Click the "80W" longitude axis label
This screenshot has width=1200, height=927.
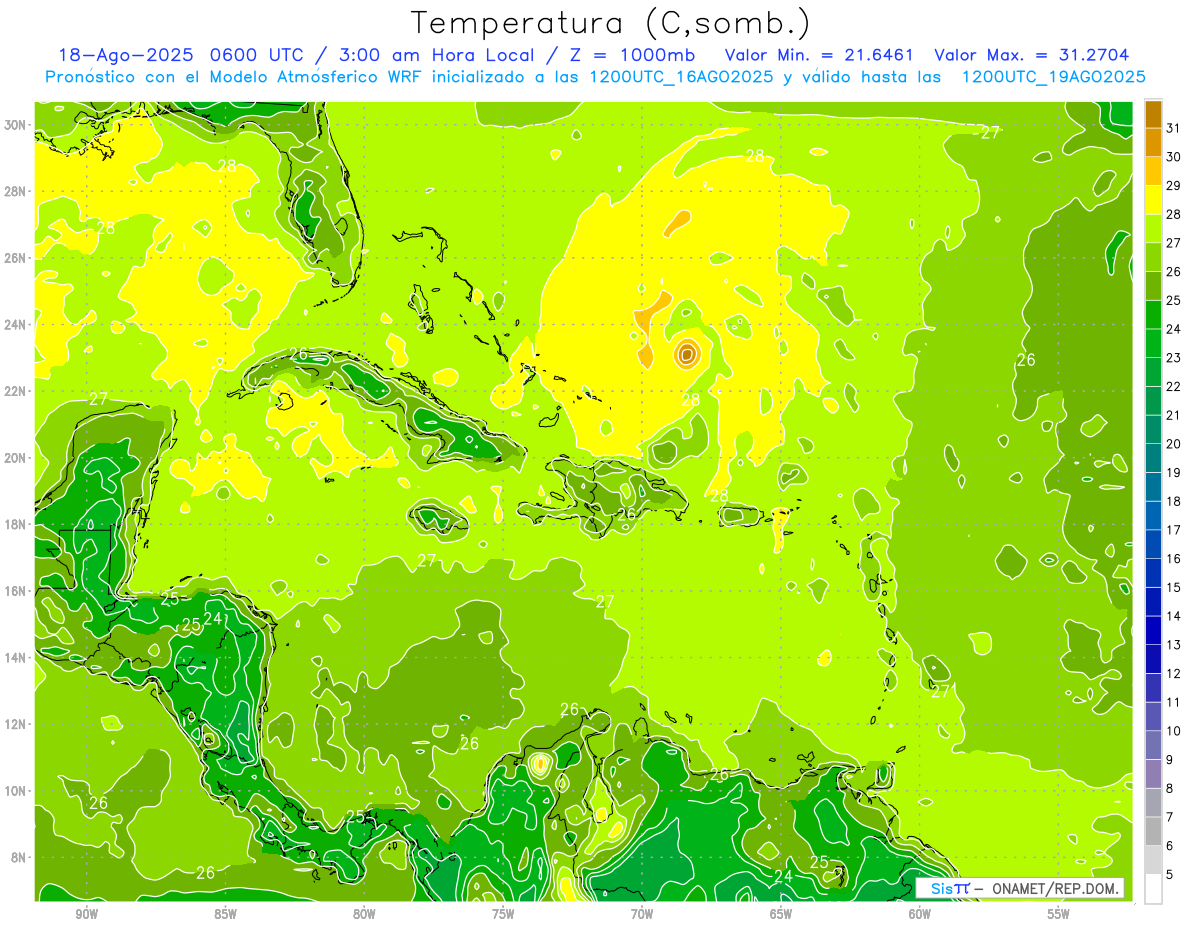[x=364, y=914]
